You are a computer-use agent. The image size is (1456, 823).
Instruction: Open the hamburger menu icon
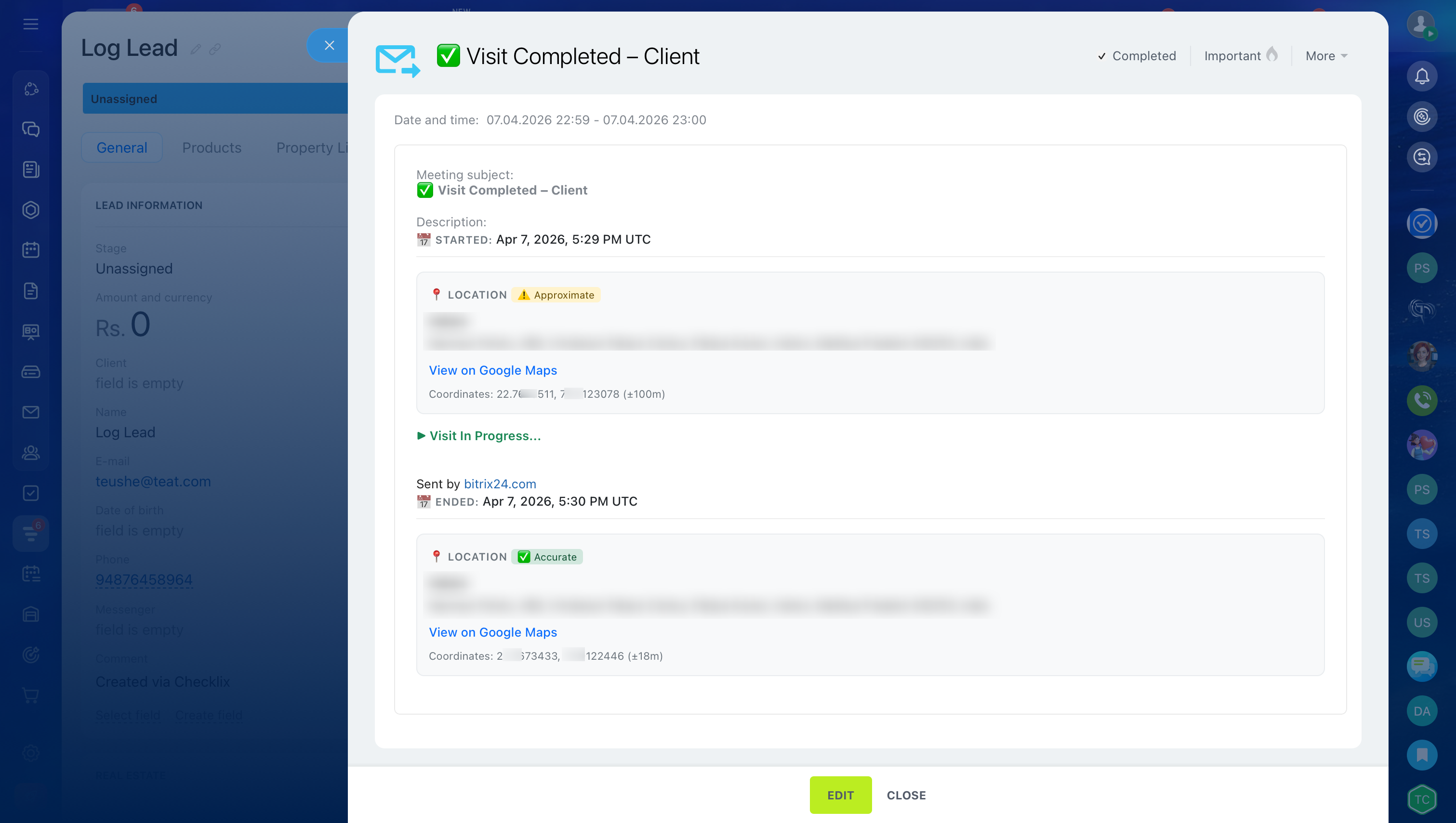(30, 24)
